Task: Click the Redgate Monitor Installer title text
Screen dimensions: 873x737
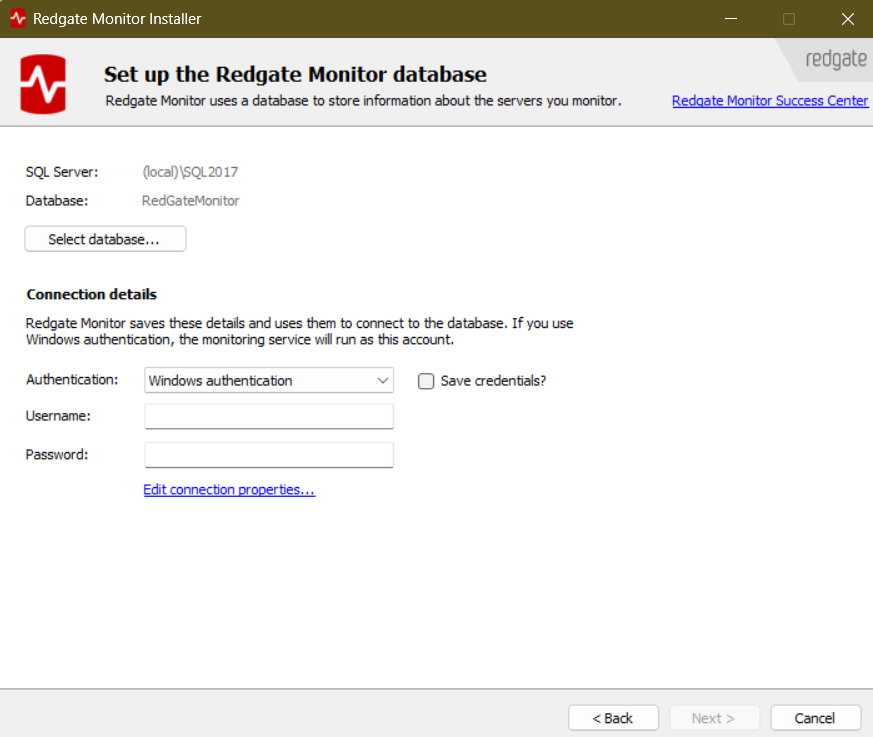Action: coord(117,19)
